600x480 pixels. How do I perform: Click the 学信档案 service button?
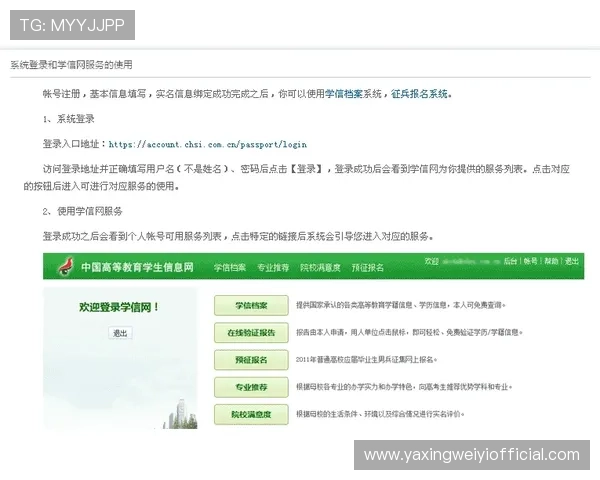251,305
